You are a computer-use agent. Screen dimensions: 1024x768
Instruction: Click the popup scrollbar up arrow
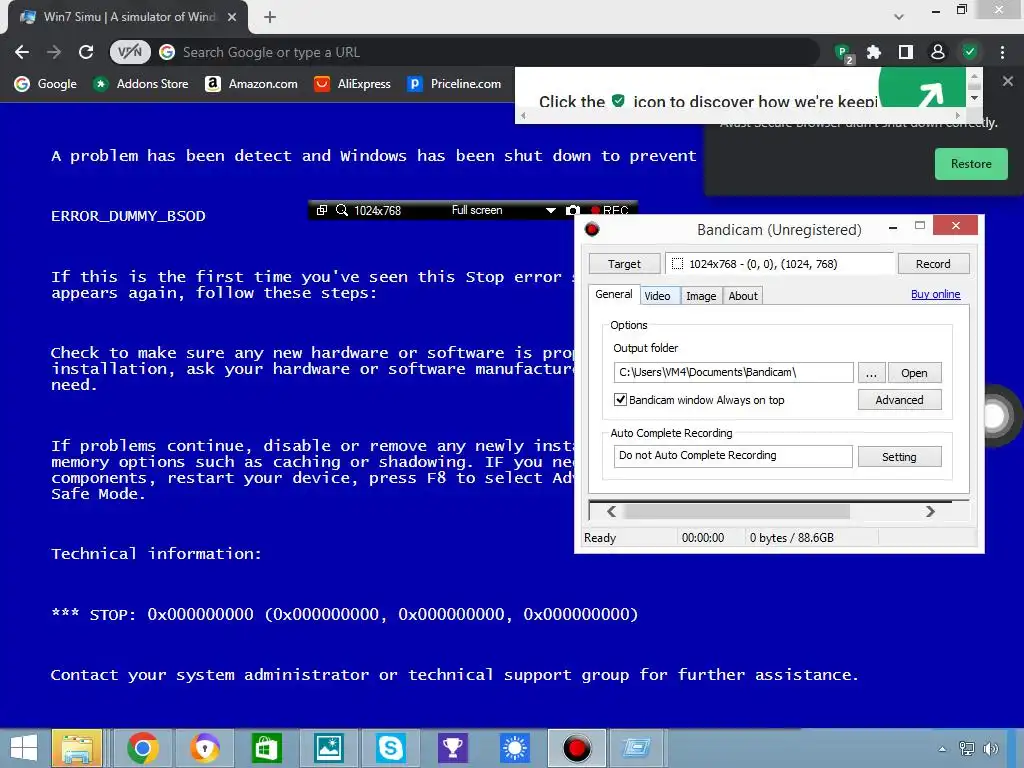(974, 76)
